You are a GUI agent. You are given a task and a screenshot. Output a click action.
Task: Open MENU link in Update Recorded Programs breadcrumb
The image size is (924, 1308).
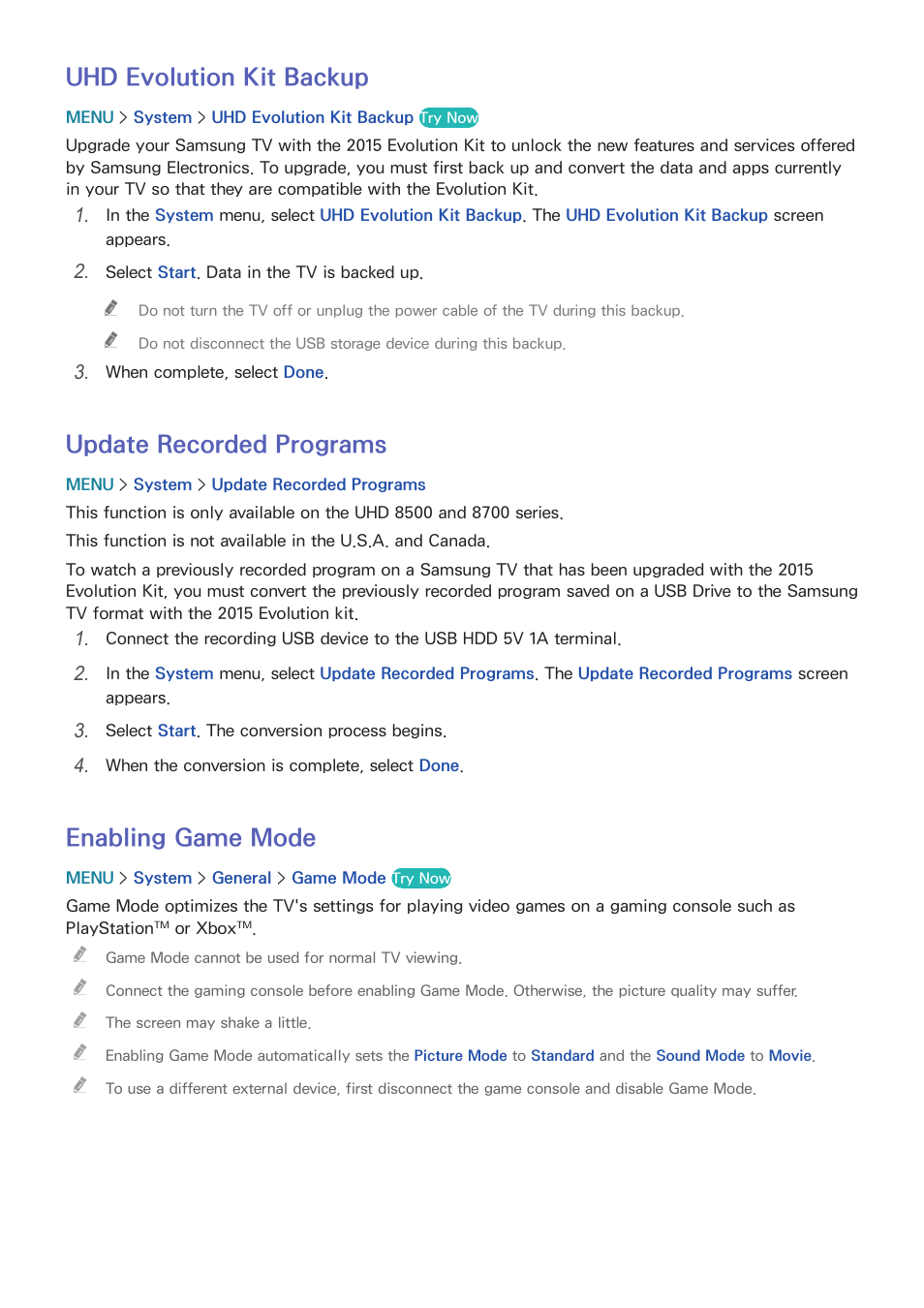pyautogui.click(x=90, y=484)
